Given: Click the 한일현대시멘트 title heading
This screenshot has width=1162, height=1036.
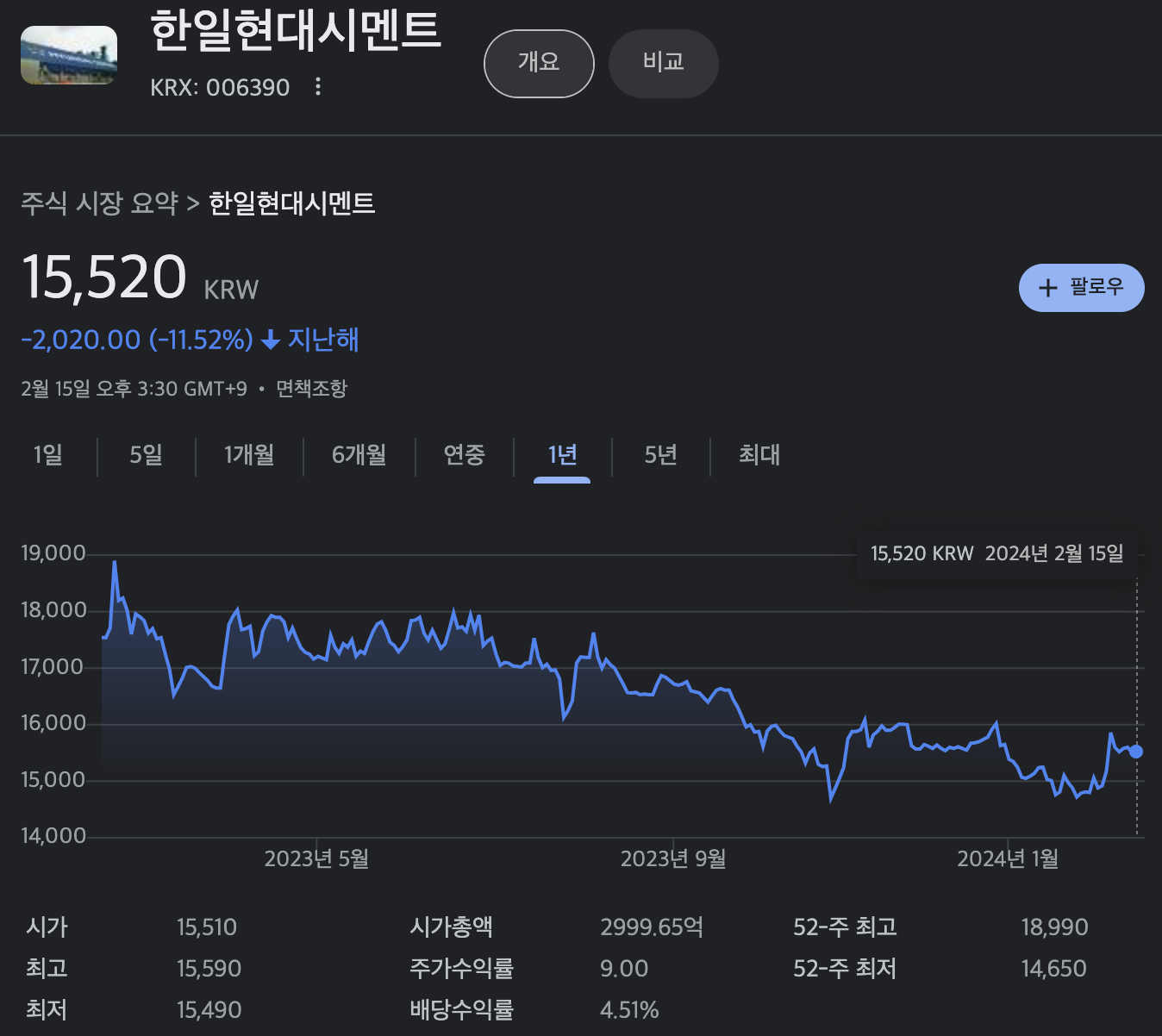Looking at the screenshot, I should click(295, 31).
